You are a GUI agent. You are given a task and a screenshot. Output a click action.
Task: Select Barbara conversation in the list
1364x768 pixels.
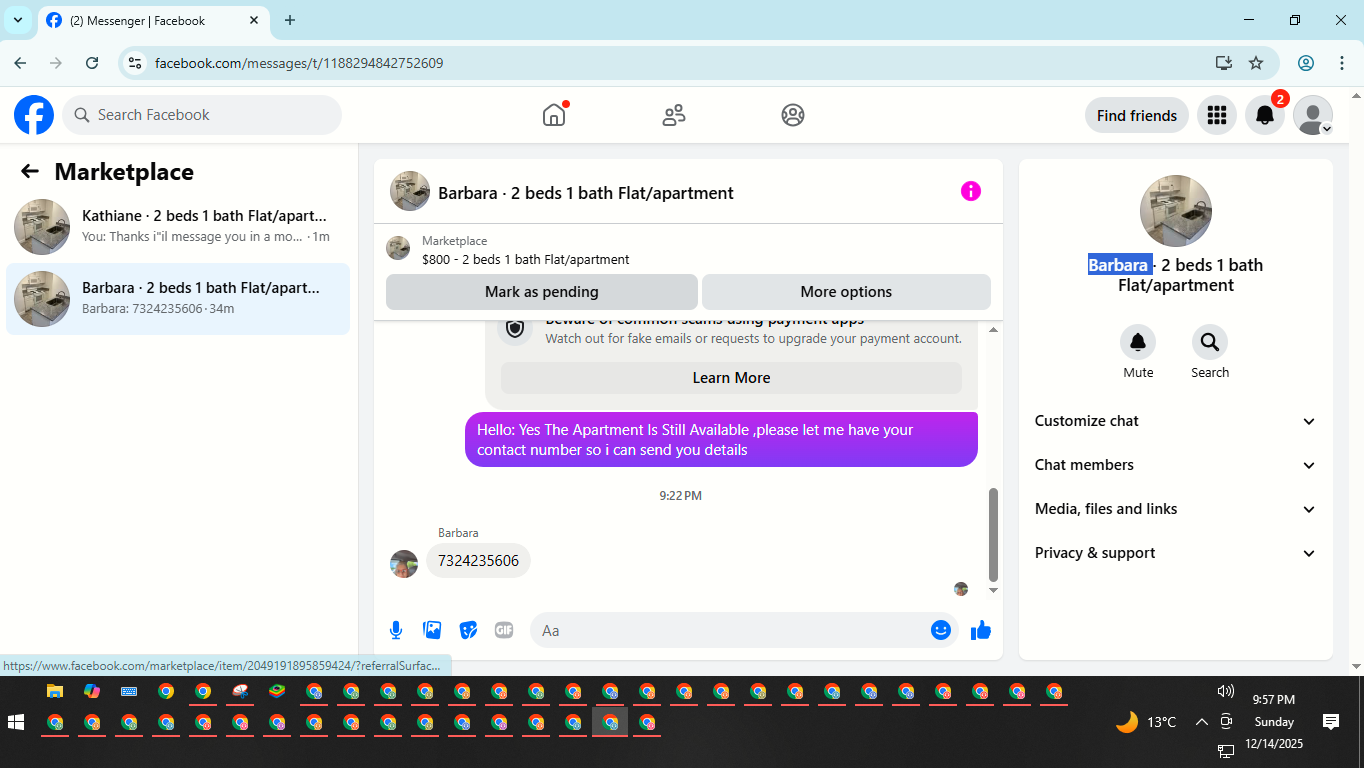pos(178,298)
